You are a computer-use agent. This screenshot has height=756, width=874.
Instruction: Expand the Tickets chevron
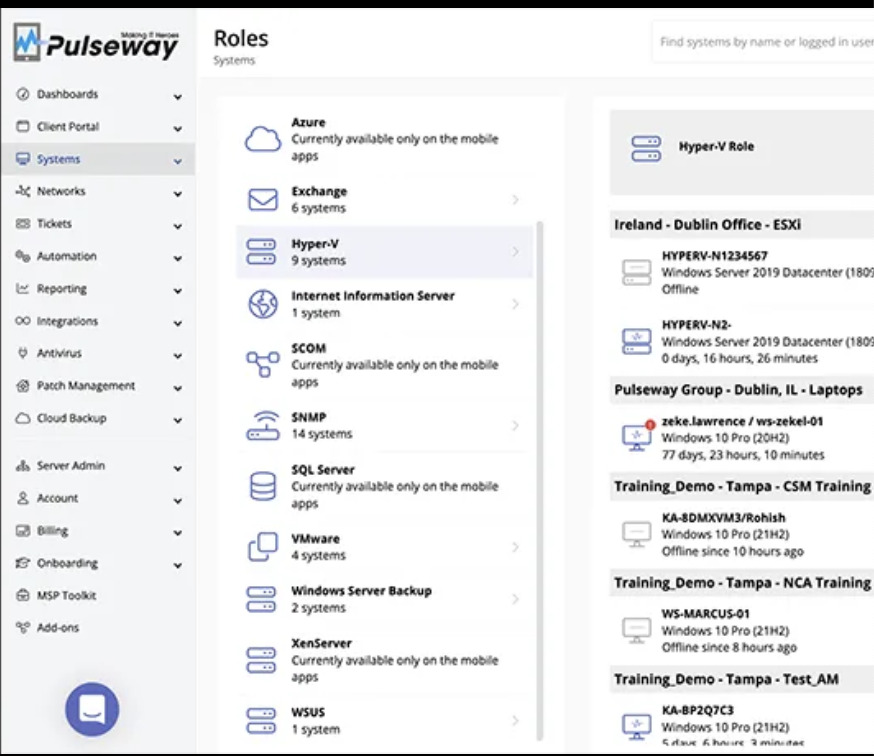(x=177, y=226)
